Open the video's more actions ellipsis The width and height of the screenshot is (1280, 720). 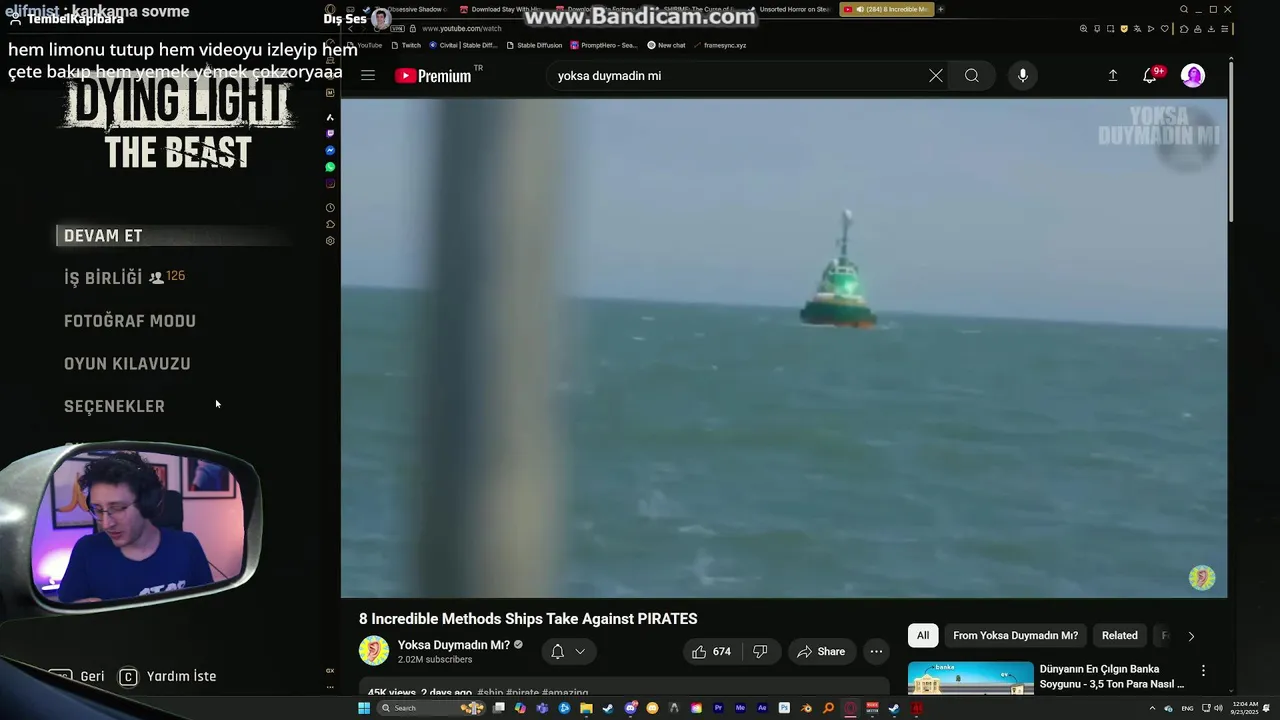point(876,651)
